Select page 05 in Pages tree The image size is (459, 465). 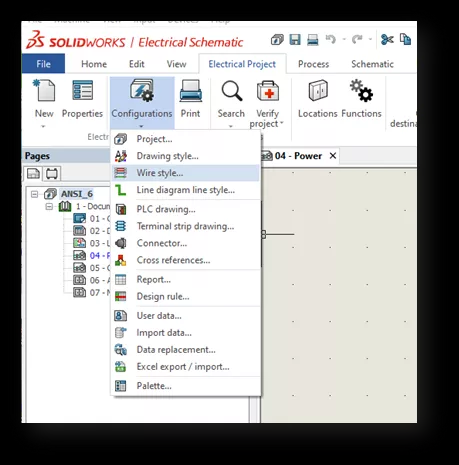click(x=92, y=268)
